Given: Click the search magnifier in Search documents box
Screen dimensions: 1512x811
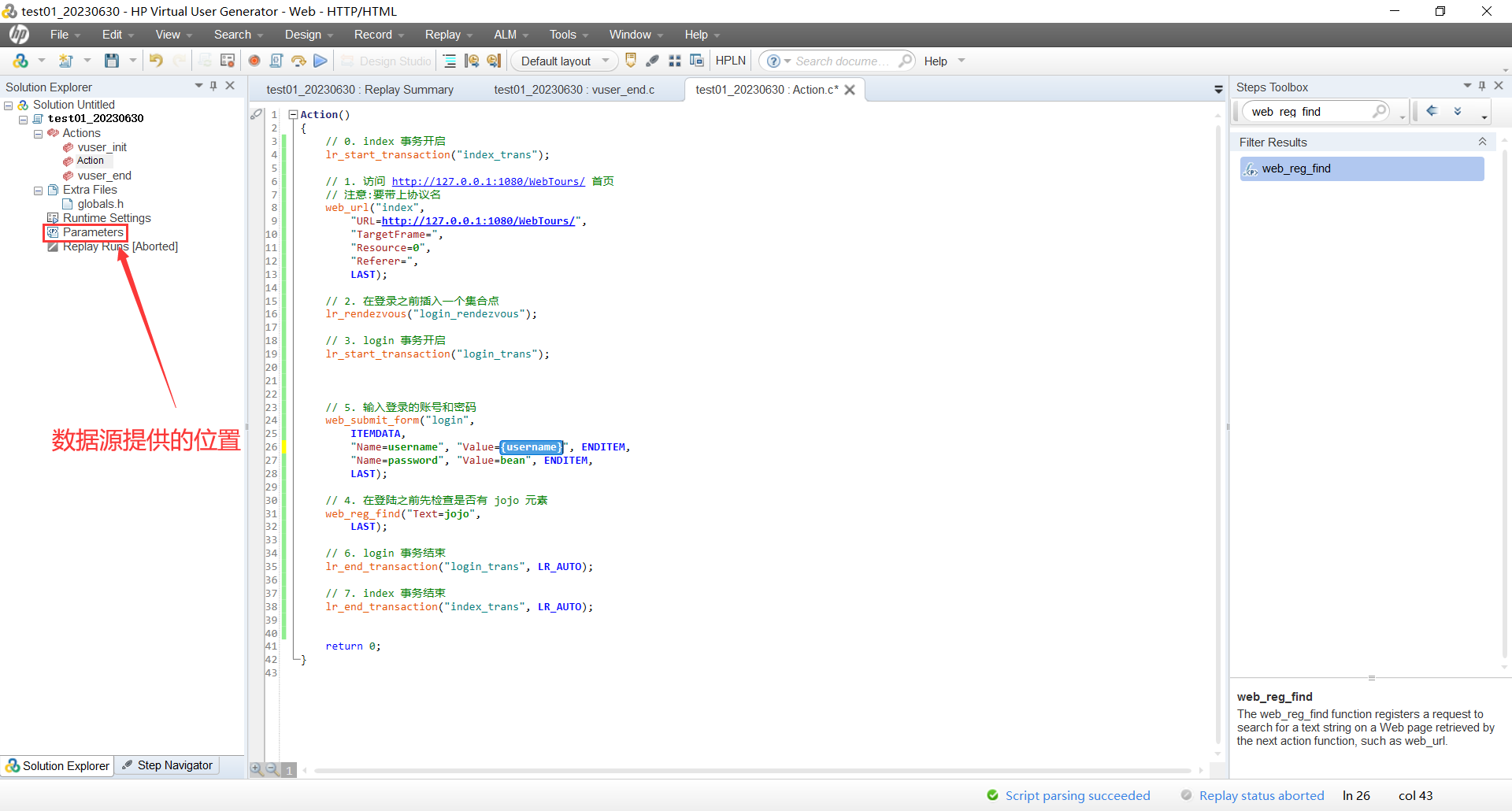Looking at the screenshot, I should tap(906, 60).
